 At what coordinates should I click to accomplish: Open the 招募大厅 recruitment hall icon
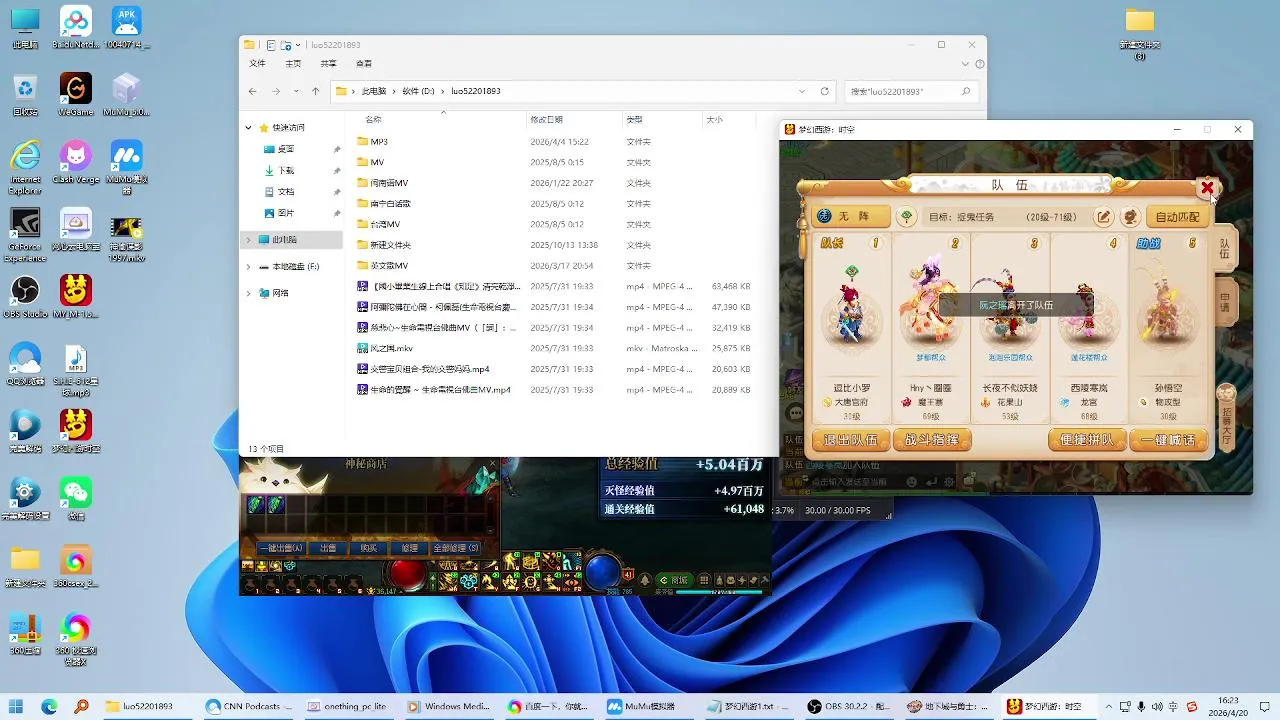pos(1229,418)
